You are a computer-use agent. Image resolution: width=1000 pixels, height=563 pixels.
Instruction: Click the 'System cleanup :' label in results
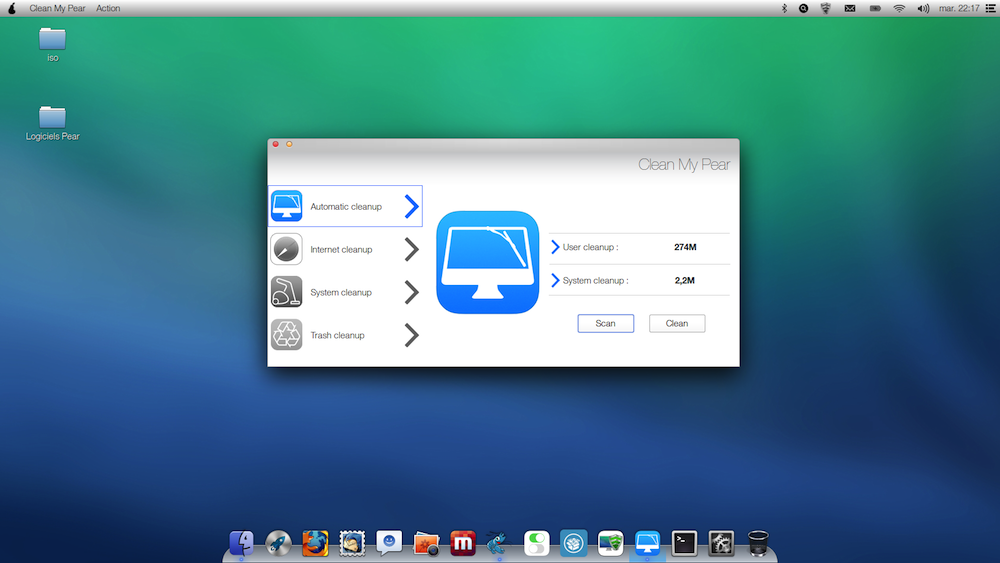coord(595,280)
